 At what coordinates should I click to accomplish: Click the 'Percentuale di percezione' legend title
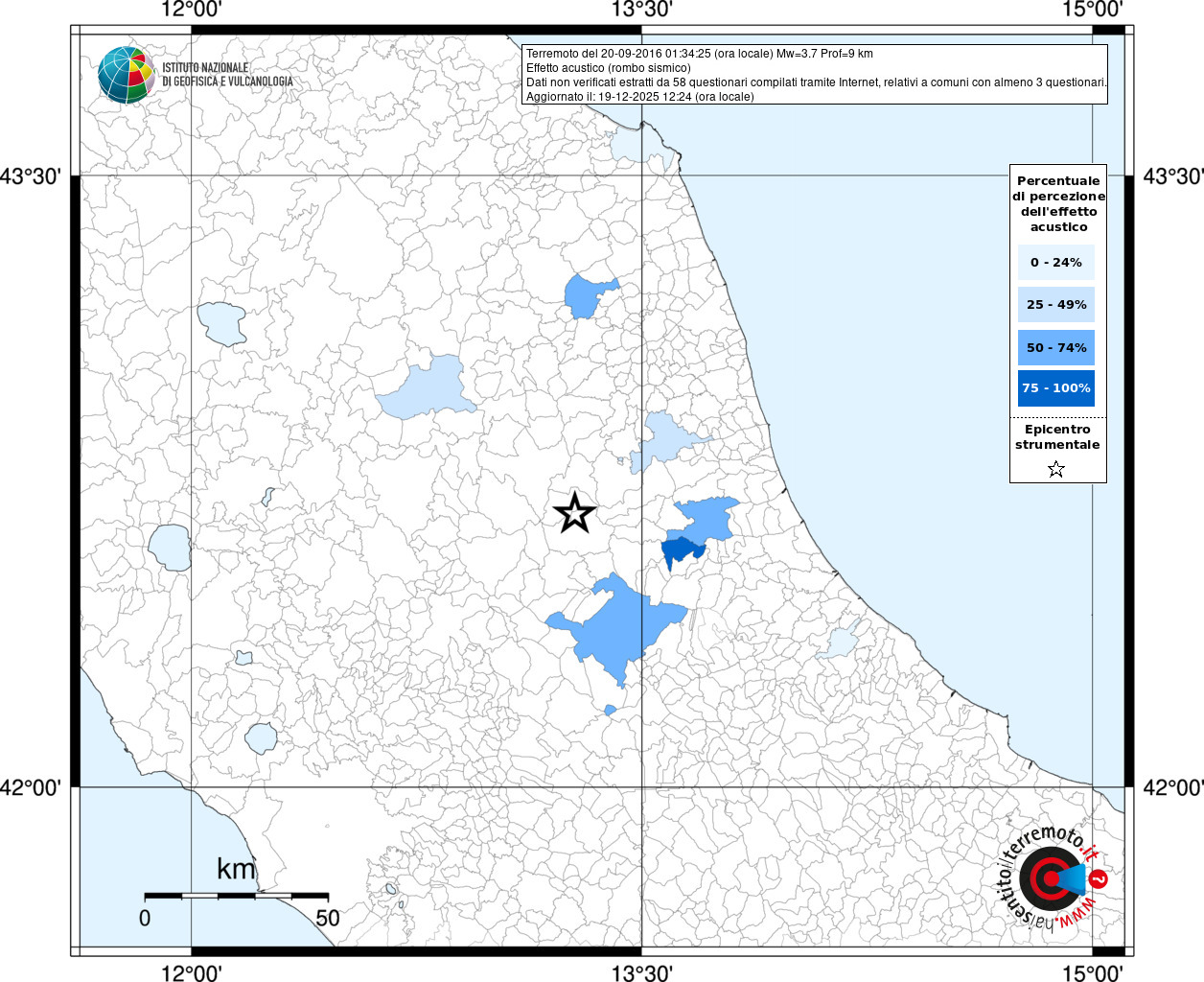pyautogui.click(x=1058, y=203)
